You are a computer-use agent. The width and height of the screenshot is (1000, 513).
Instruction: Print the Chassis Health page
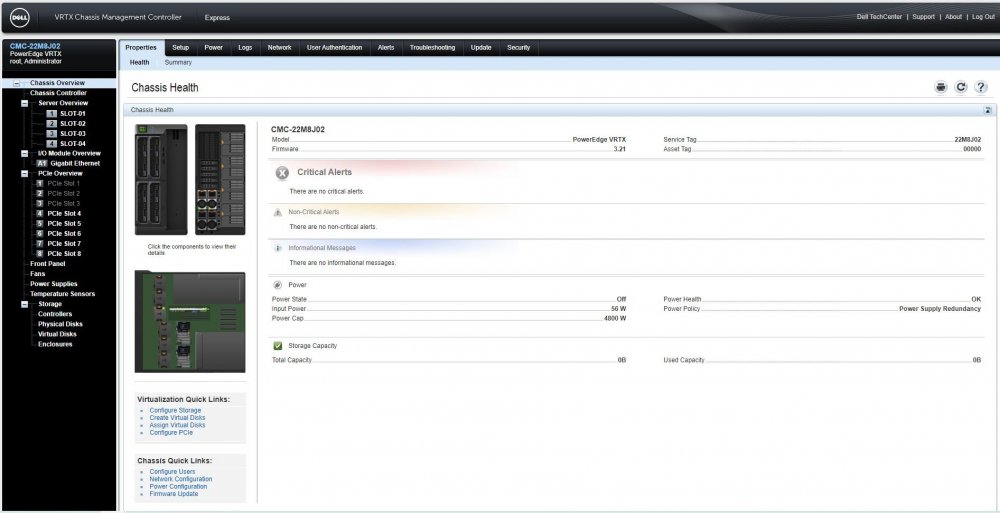(x=941, y=87)
